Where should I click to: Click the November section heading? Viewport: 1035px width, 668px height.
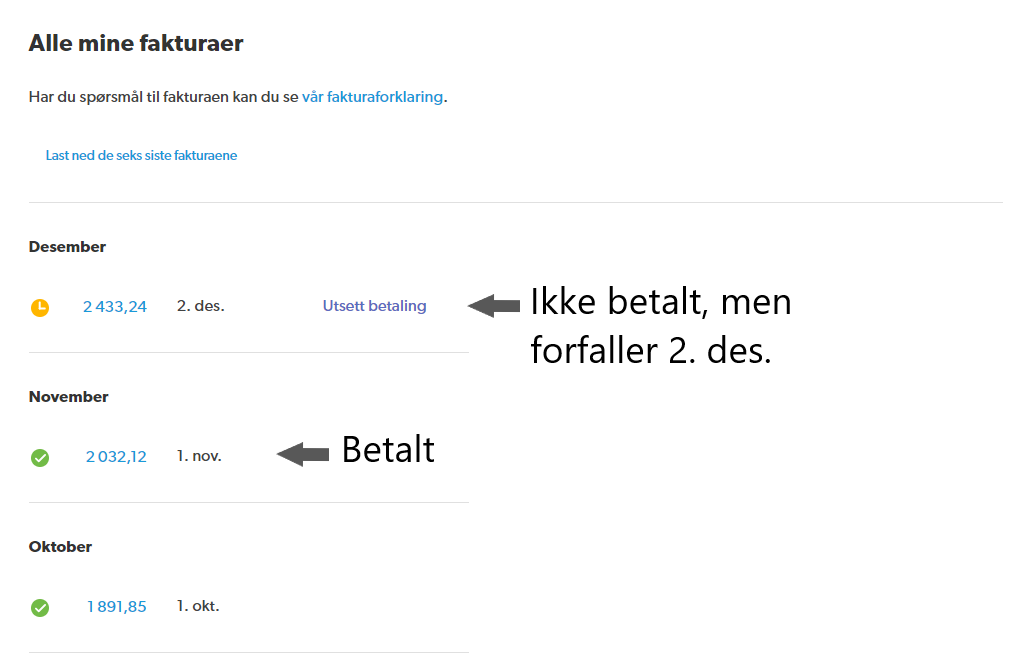(x=68, y=397)
